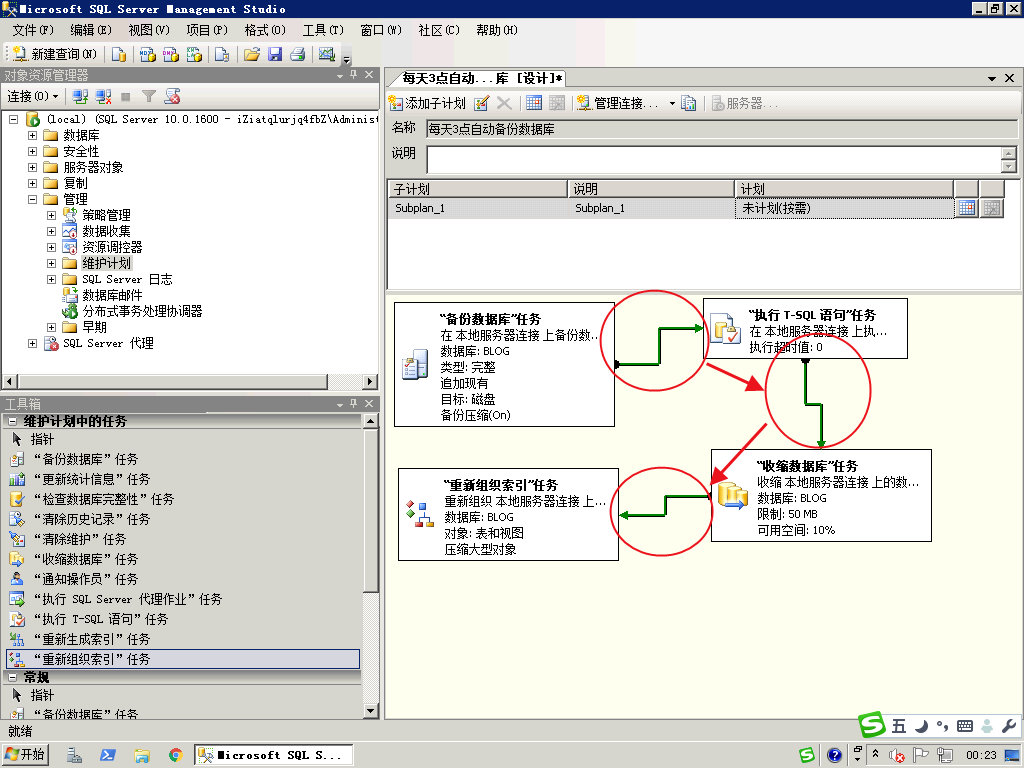Click the Refresh icon in Object Explorer toolbar
The image size is (1024, 768).
coord(172,97)
